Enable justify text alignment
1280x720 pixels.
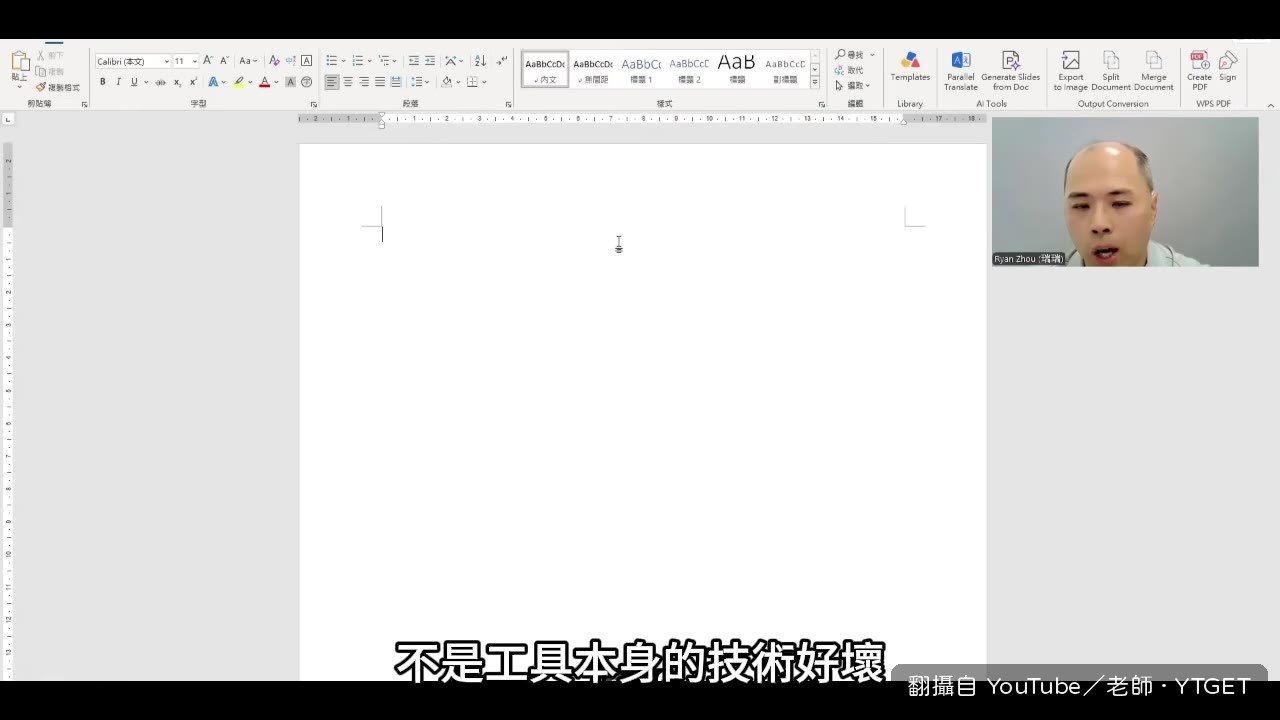[x=380, y=82]
